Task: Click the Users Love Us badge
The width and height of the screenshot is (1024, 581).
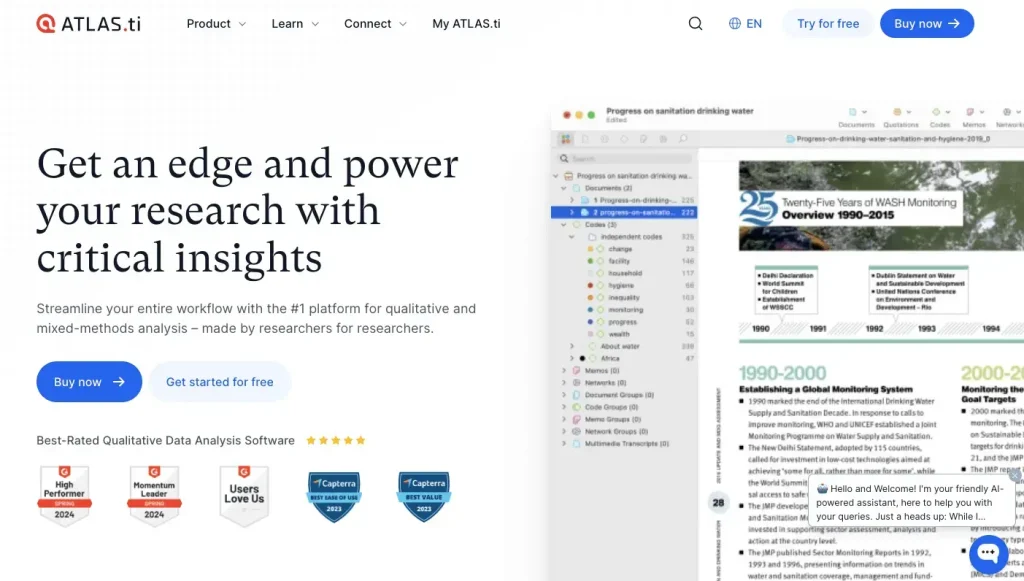Action: (244, 495)
